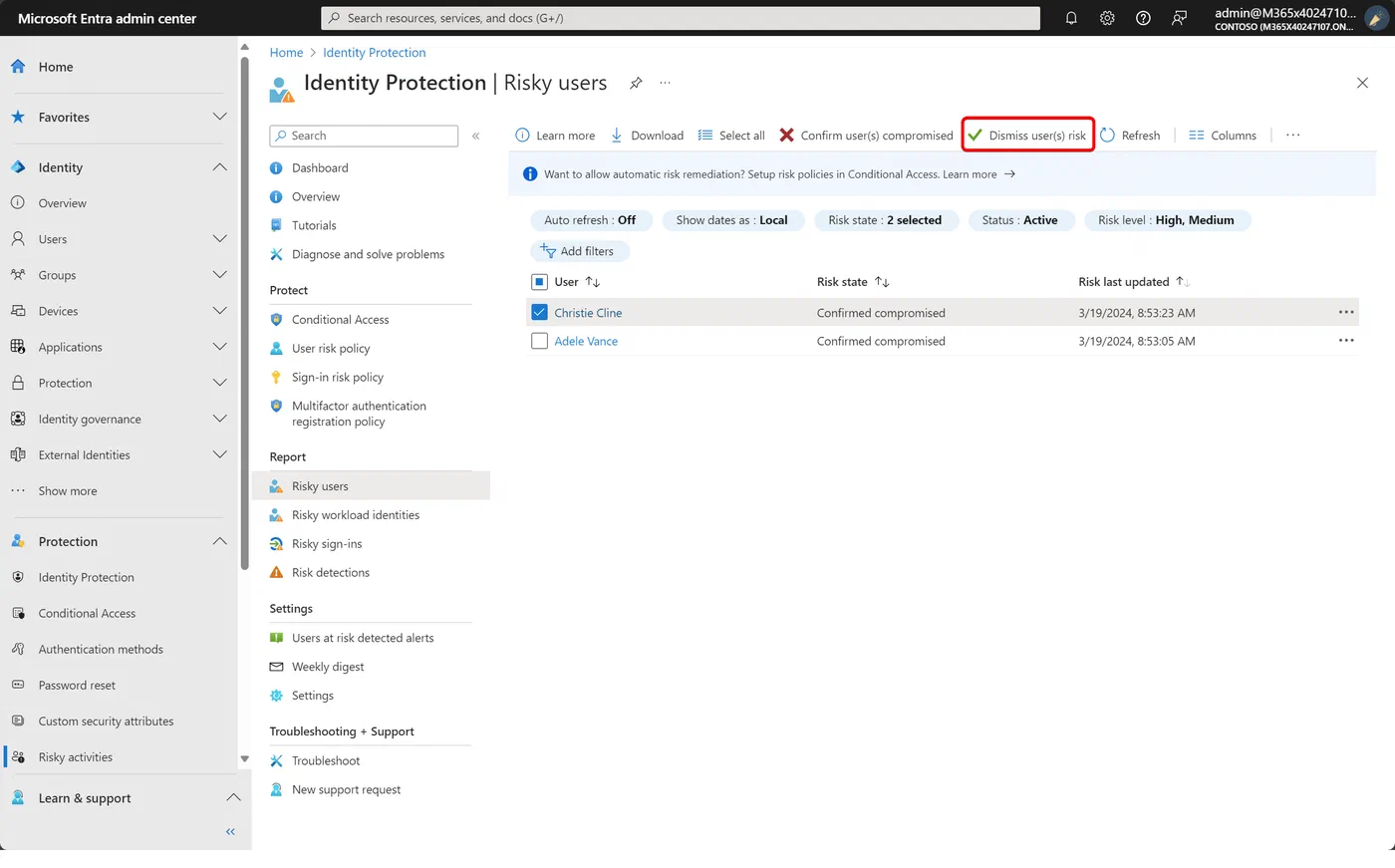
Task: Collapse the Identity nav section
Action: 220,167
